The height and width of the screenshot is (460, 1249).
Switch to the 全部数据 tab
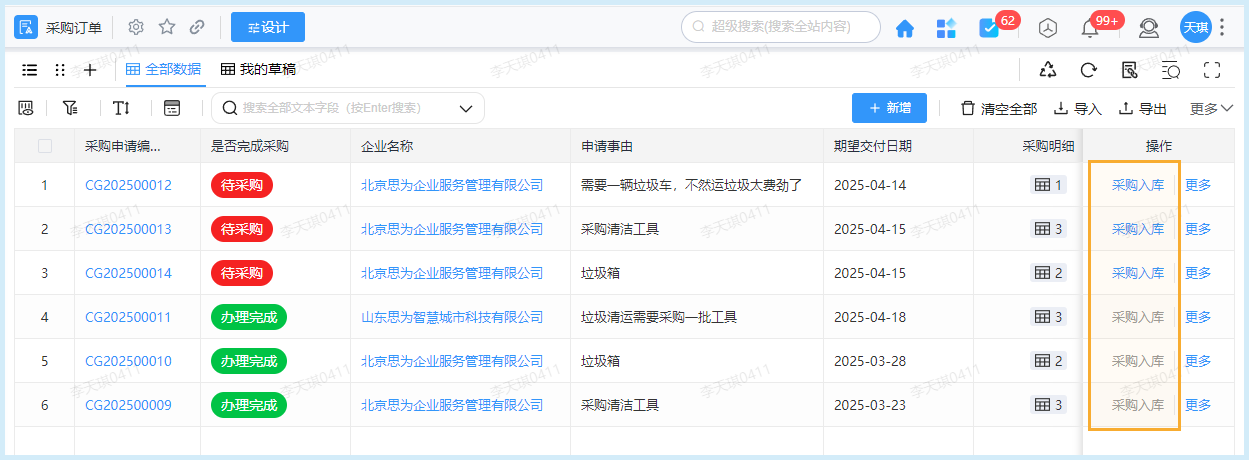[163, 69]
